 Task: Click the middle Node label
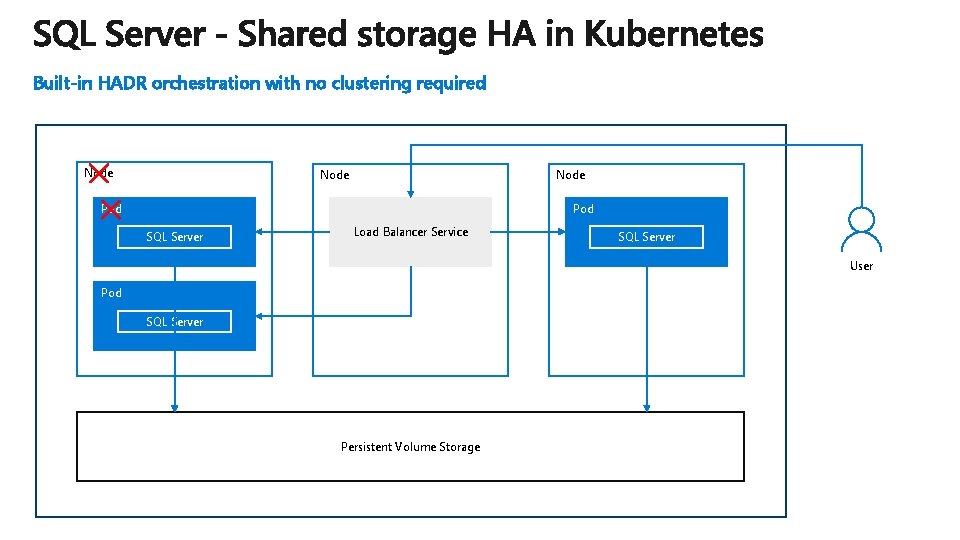point(334,175)
